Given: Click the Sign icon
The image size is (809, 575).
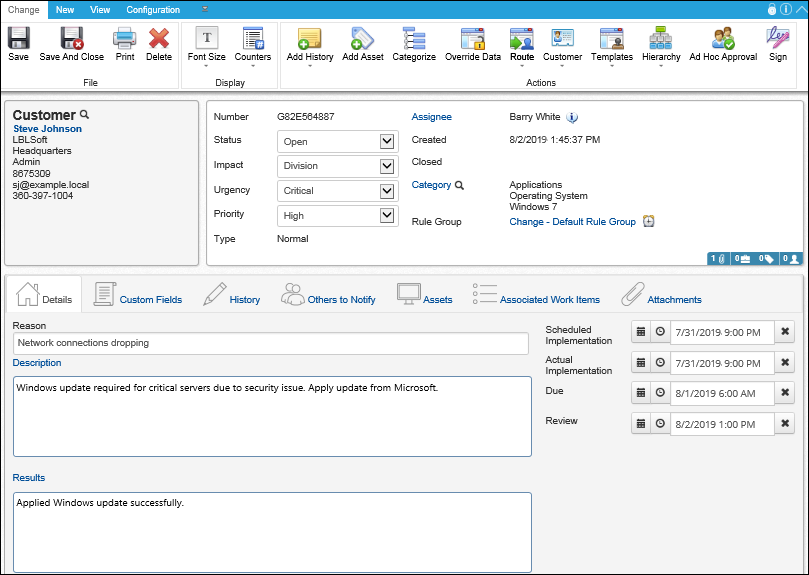Looking at the screenshot, I should [778, 39].
